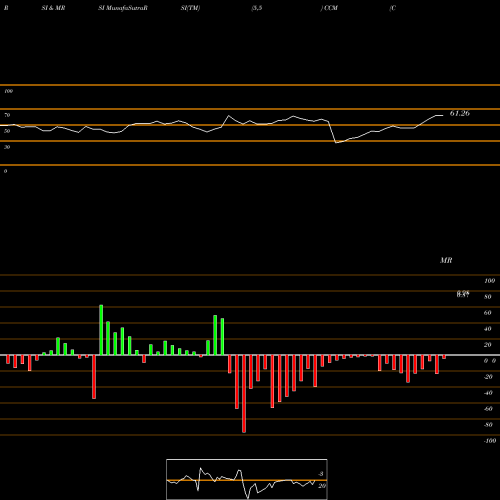Click RSI axis label 70
Image resolution: width=500 pixels, height=500 pixels.
[x=7, y=115]
